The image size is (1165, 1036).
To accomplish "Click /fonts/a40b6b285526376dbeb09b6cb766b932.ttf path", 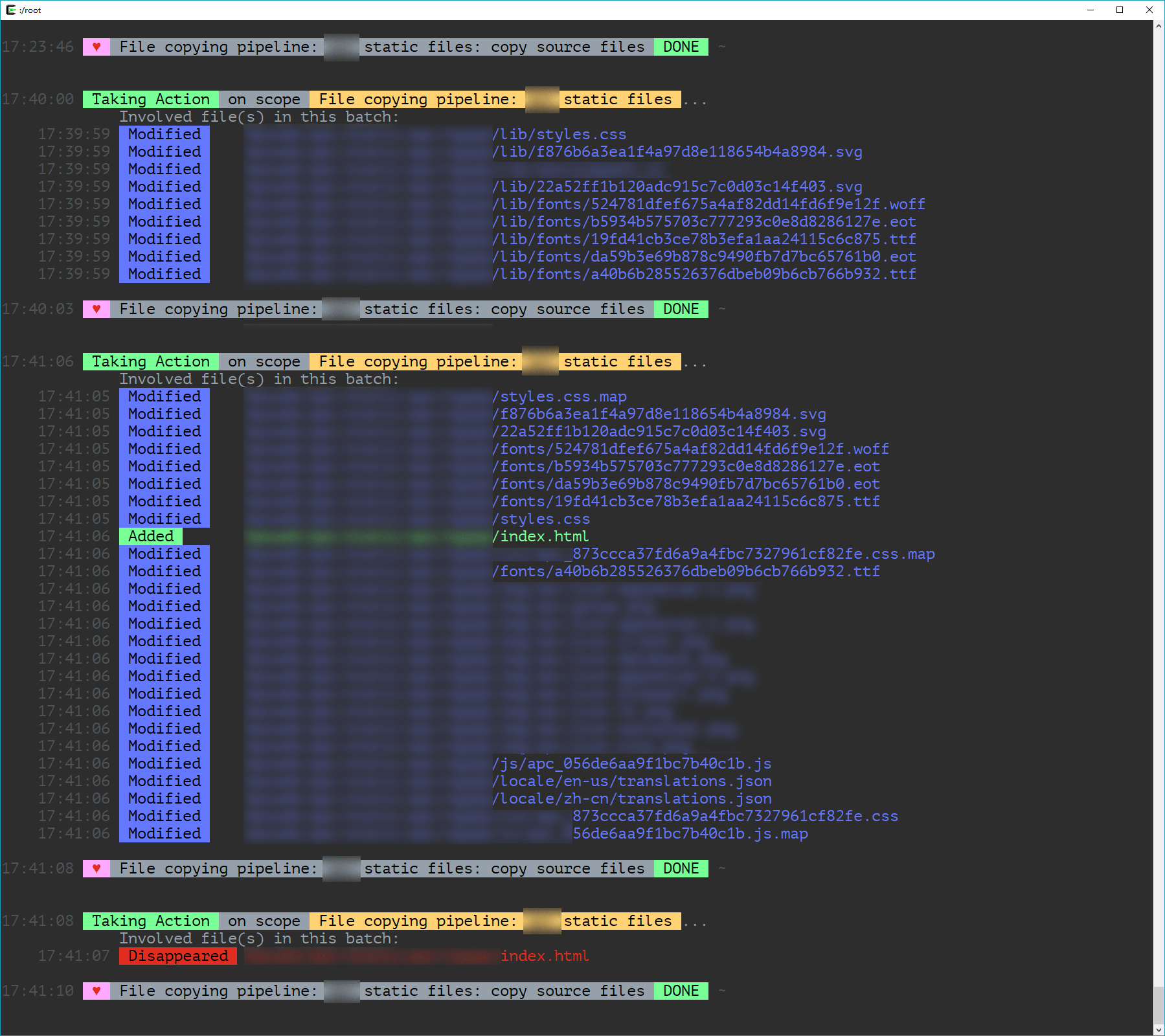I will 686,571.
